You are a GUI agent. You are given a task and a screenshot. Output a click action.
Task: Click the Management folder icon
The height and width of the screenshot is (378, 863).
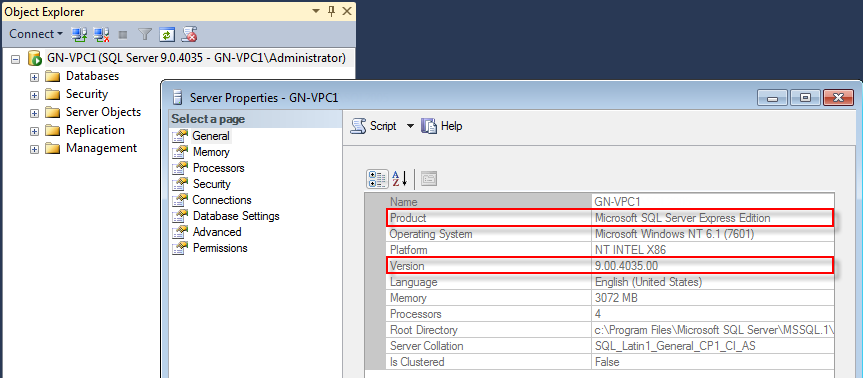(52, 149)
